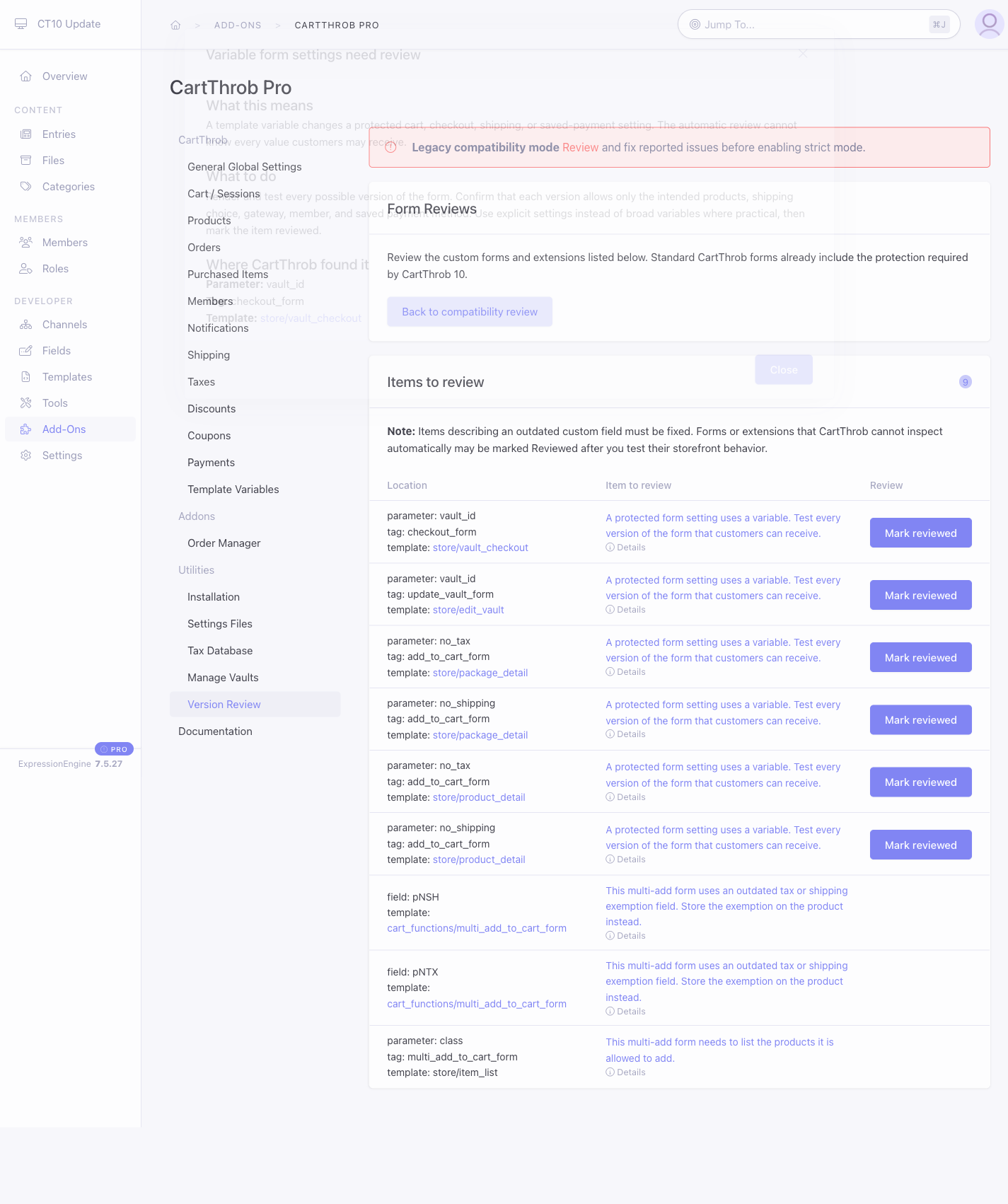The height and width of the screenshot is (1204, 1008).
Task: Click the Channels icon in sidebar
Action: coord(26,325)
